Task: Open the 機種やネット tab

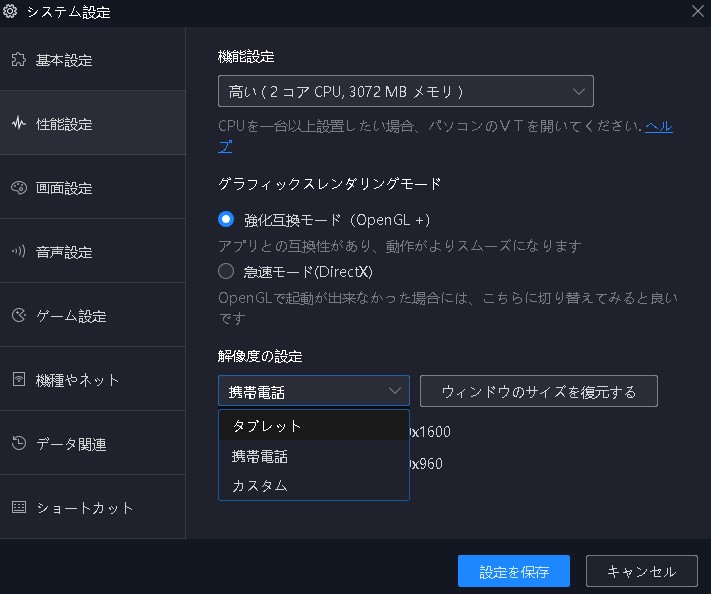Action: click(93, 379)
